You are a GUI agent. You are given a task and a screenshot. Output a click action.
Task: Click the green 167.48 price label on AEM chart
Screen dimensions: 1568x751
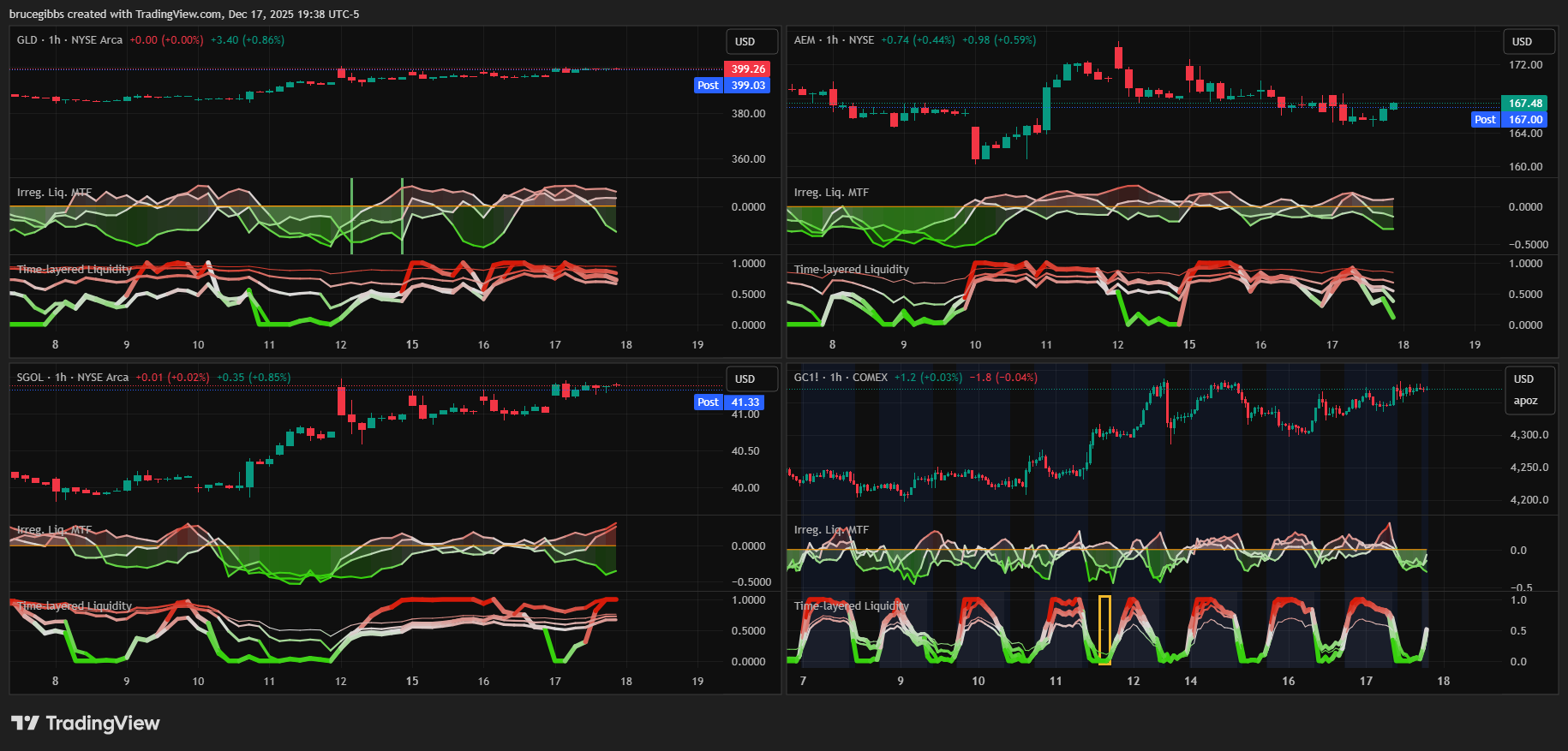pos(1524,104)
